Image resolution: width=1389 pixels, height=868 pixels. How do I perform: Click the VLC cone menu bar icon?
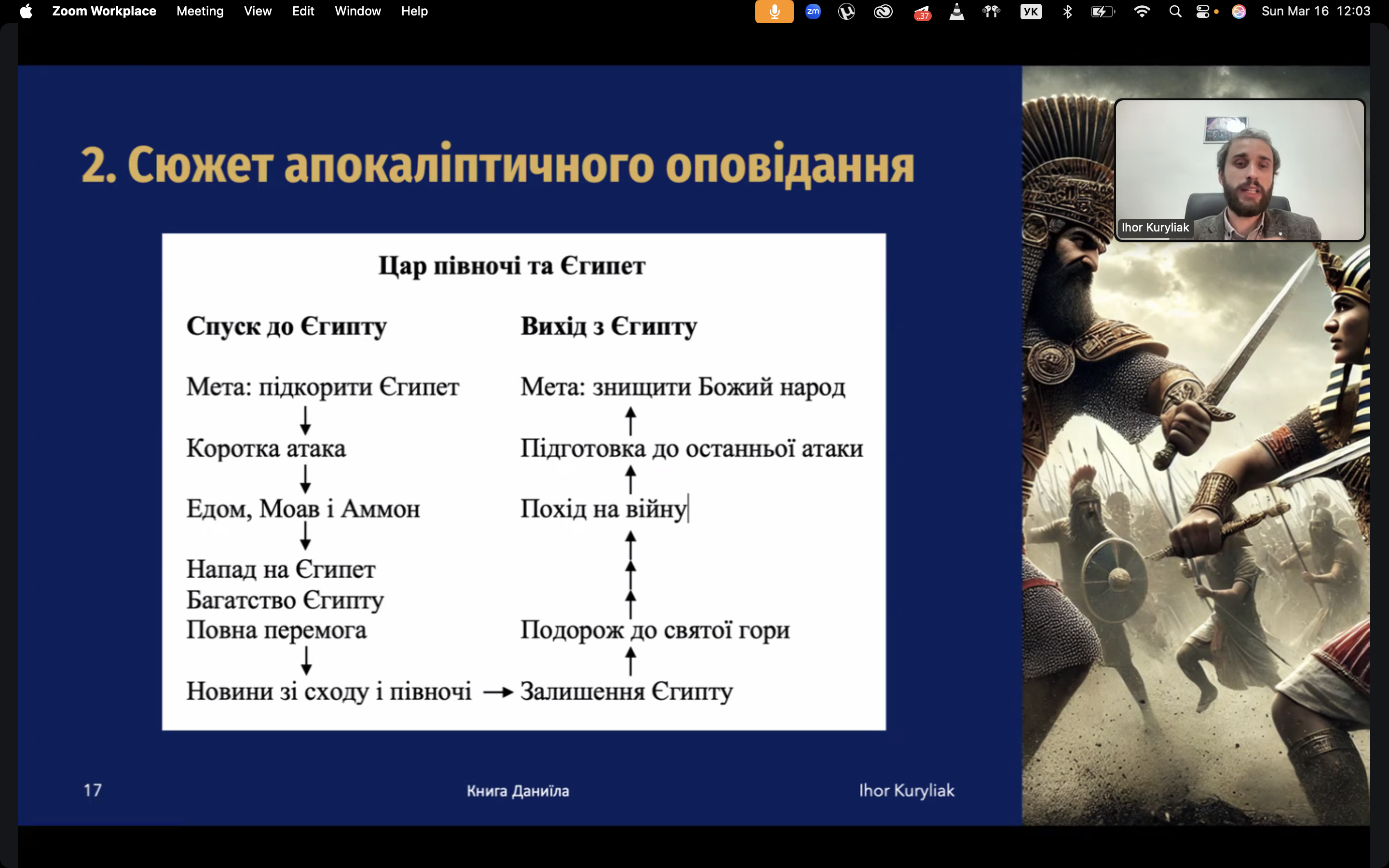(x=957, y=12)
